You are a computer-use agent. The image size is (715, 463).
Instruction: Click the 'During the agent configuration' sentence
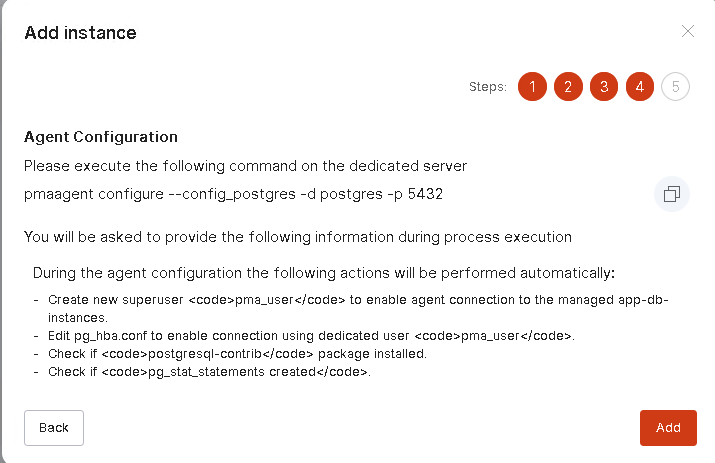click(x=324, y=272)
